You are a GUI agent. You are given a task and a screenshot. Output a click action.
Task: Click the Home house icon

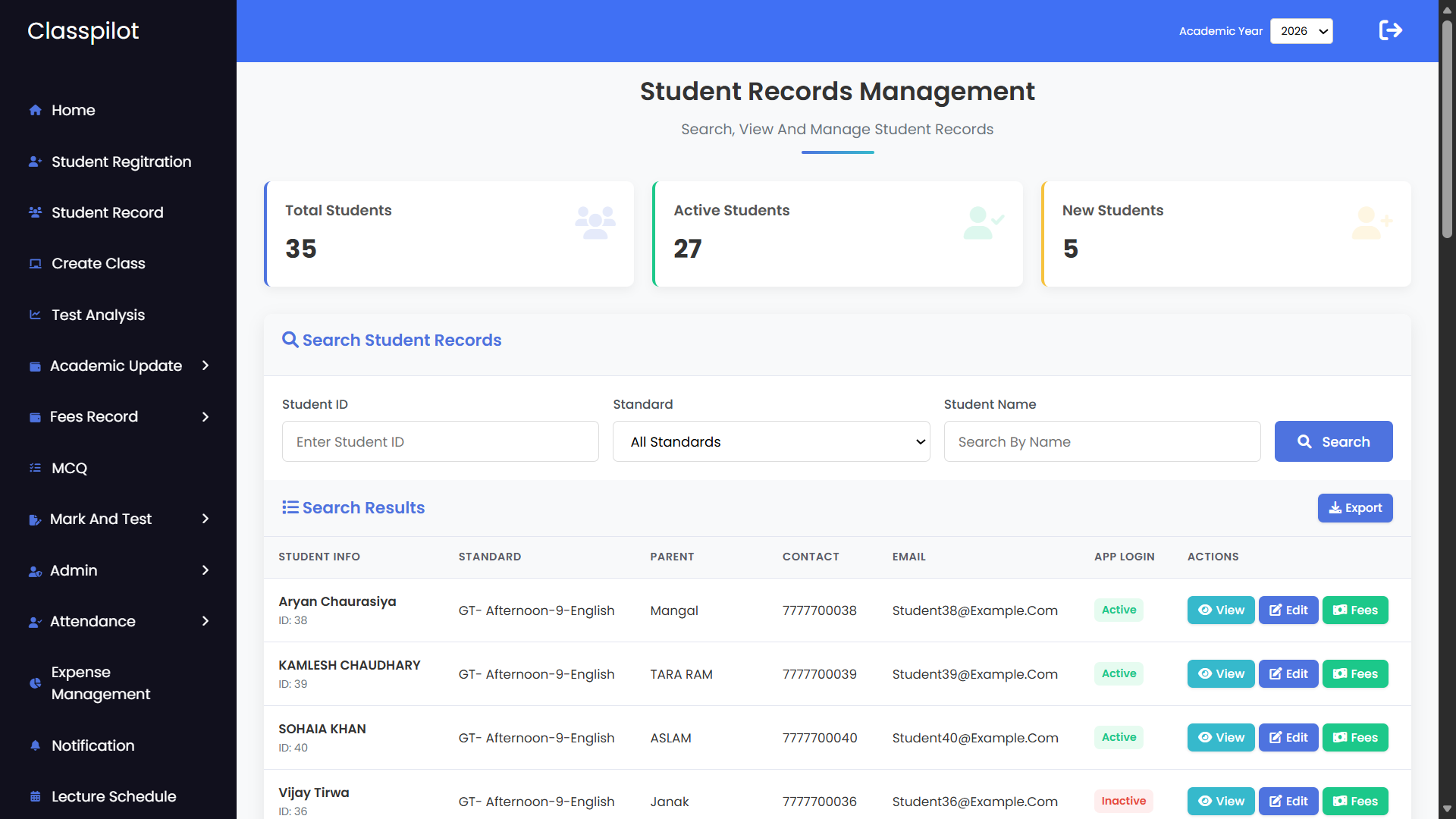pos(35,110)
